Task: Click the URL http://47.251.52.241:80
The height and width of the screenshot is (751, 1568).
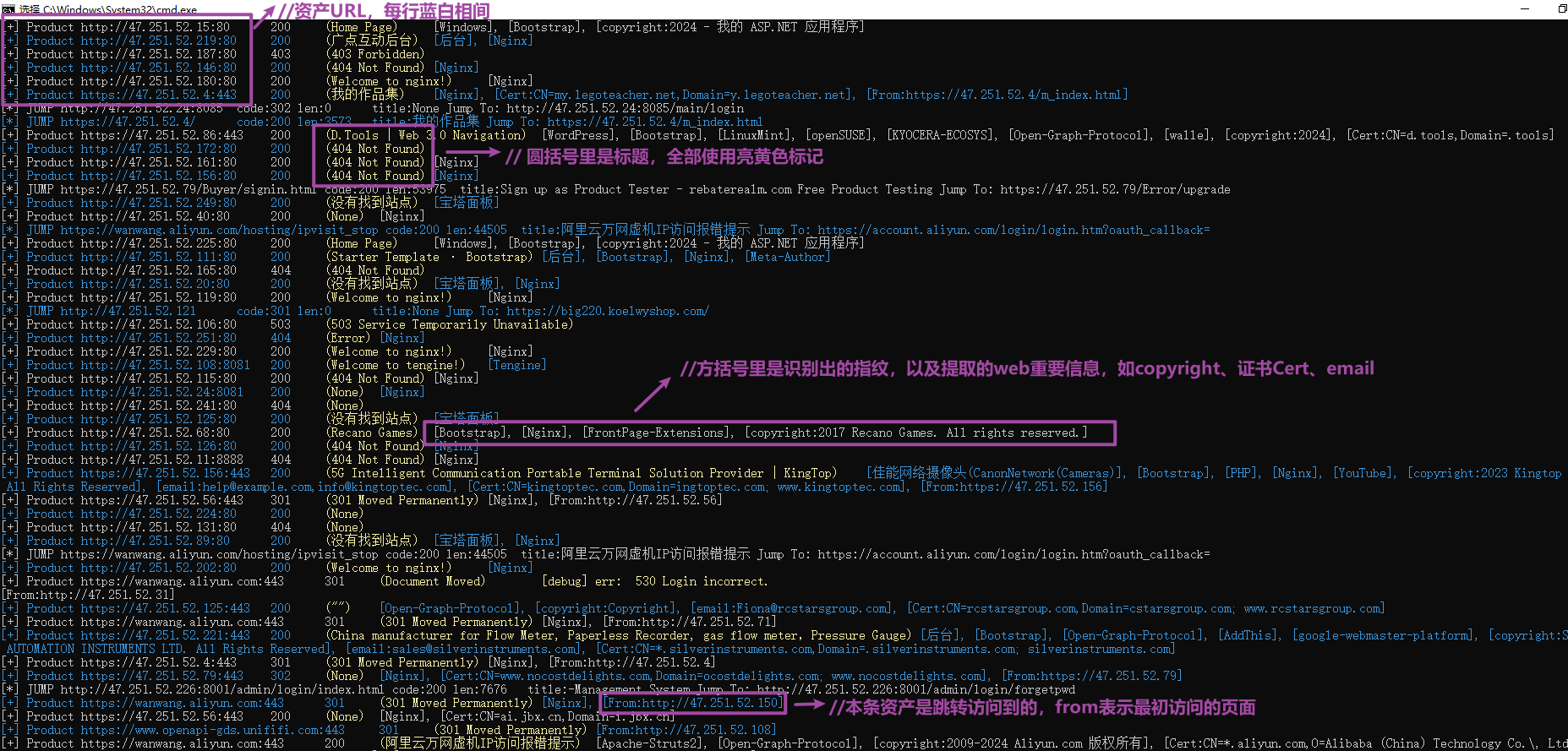Action: (x=158, y=405)
